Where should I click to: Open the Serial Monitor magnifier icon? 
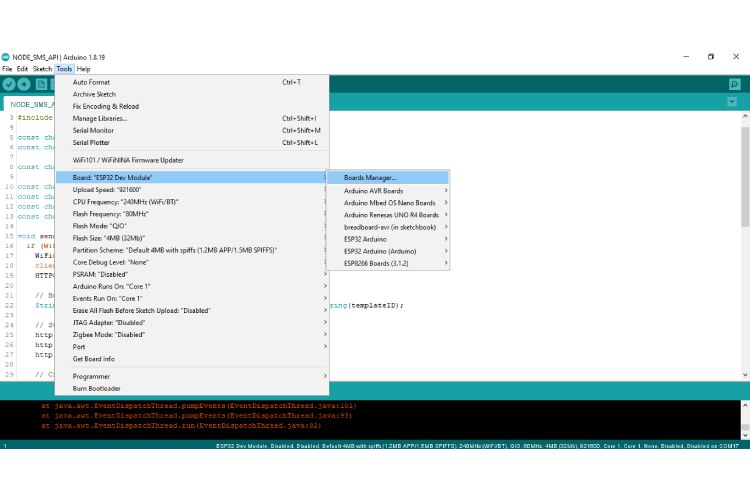(x=735, y=85)
